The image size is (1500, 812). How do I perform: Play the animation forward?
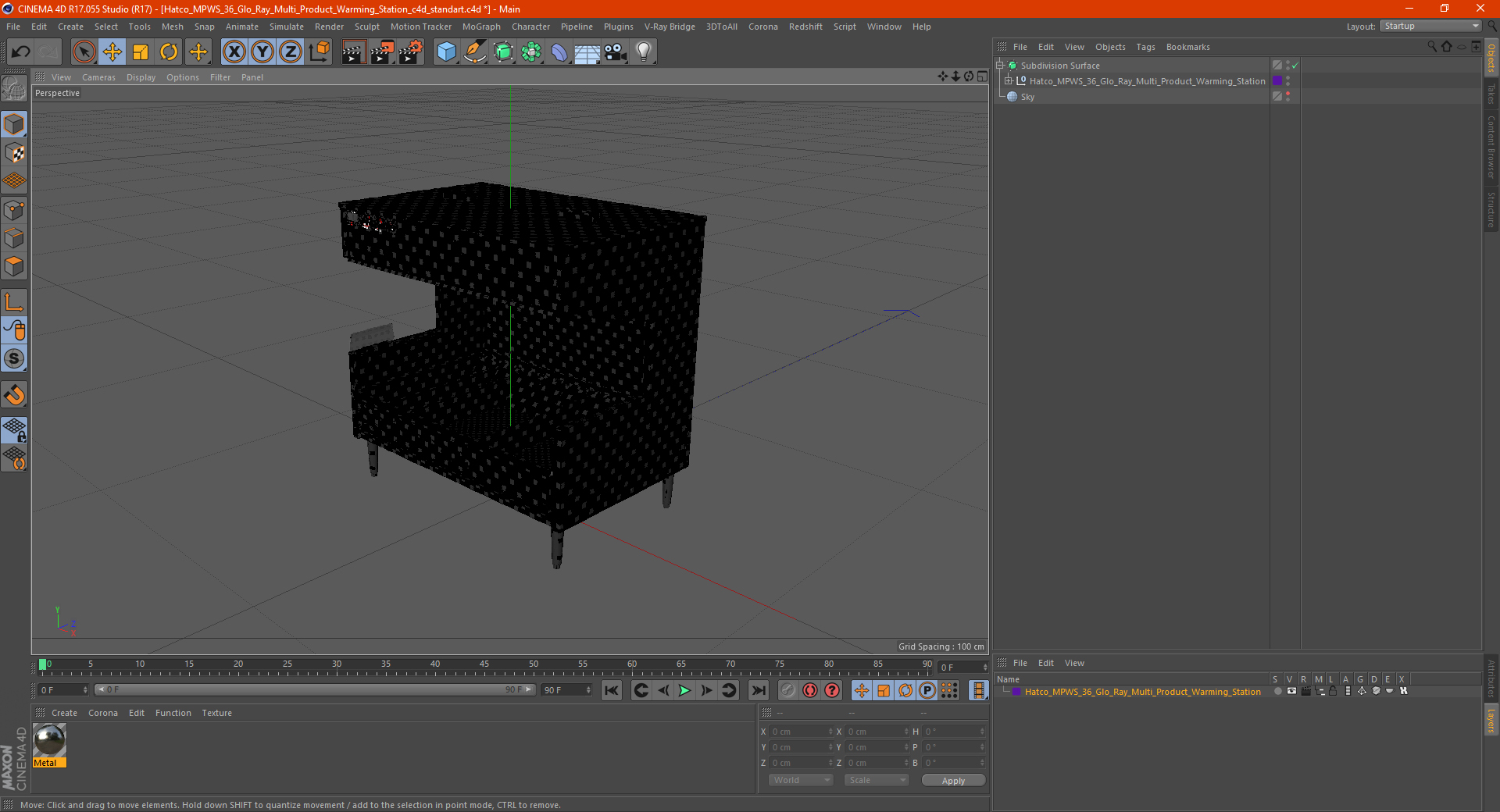pos(684,690)
